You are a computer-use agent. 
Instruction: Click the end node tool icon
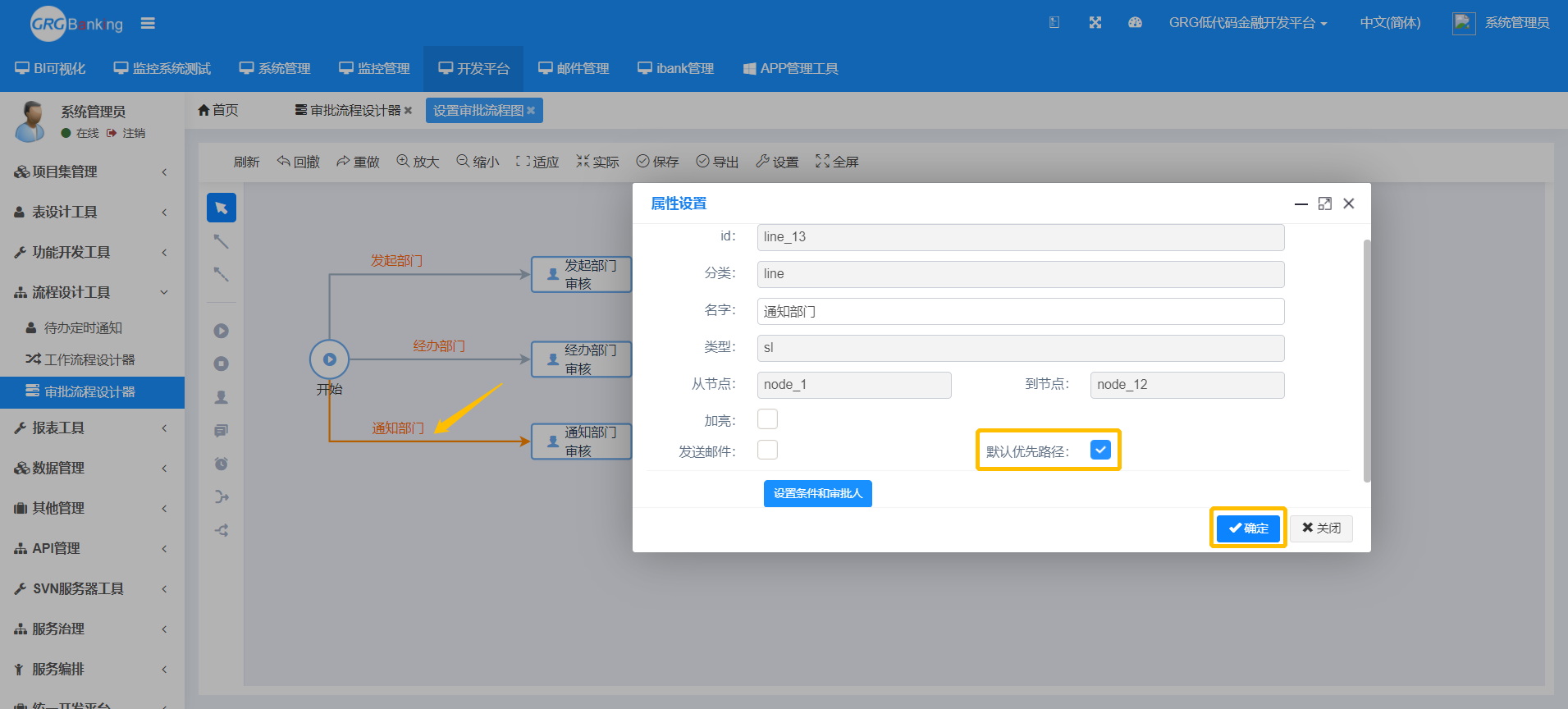[221, 364]
